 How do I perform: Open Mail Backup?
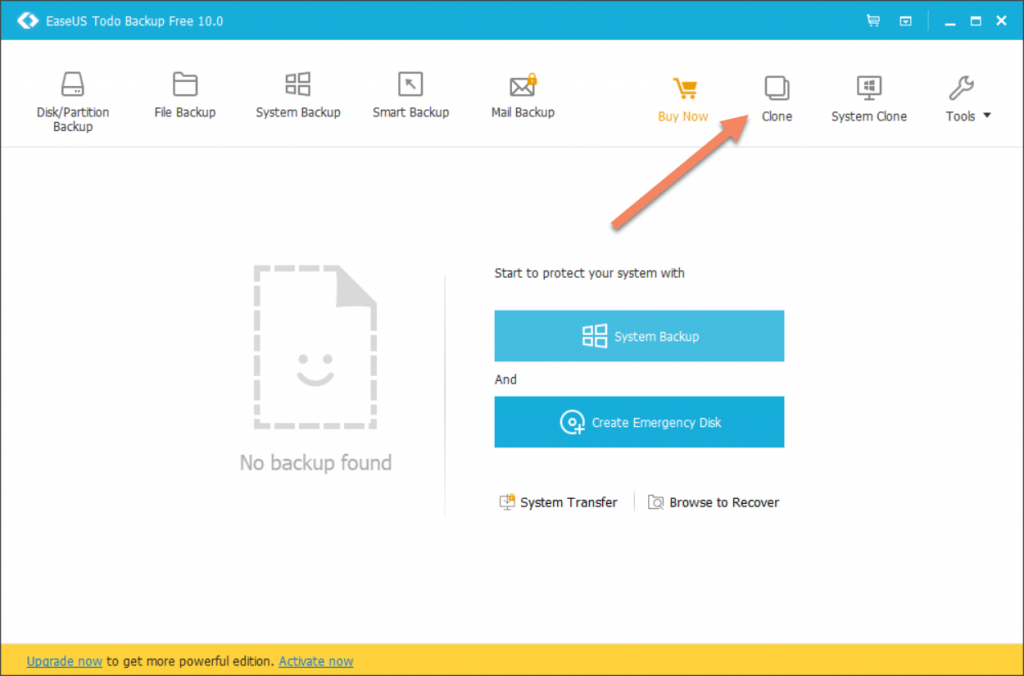[522, 95]
